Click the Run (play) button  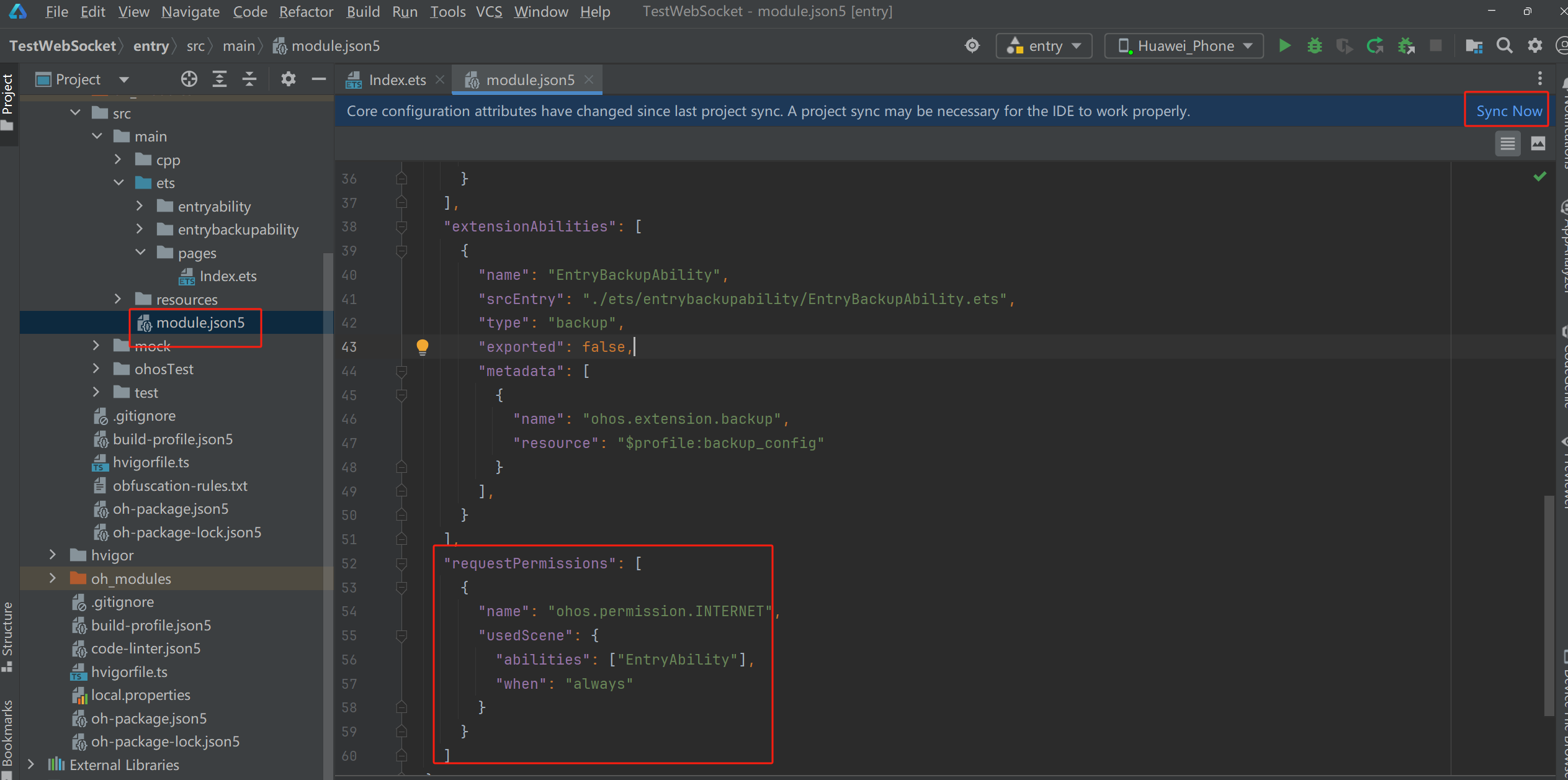click(x=1284, y=46)
